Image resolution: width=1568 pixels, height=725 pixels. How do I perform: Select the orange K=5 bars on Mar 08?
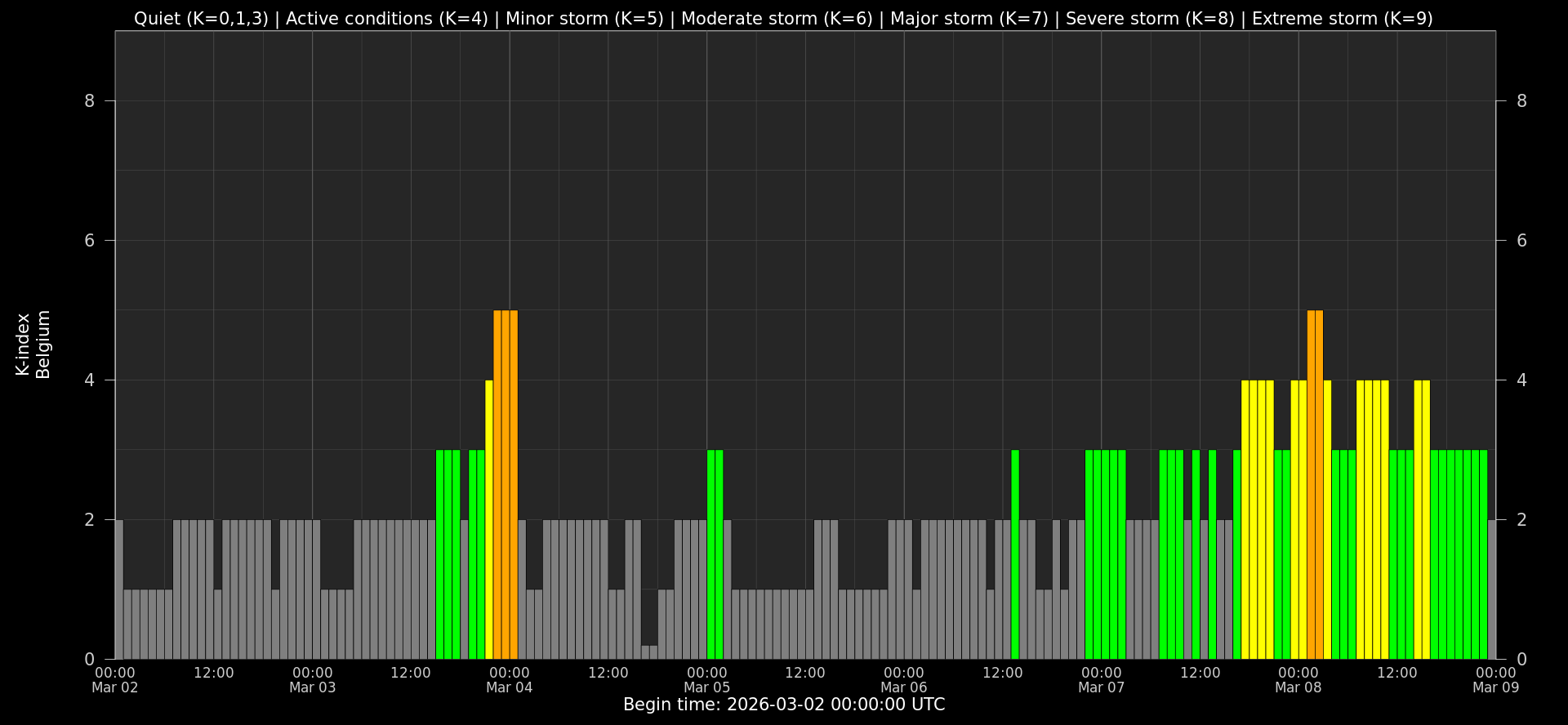click(x=1315, y=484)
